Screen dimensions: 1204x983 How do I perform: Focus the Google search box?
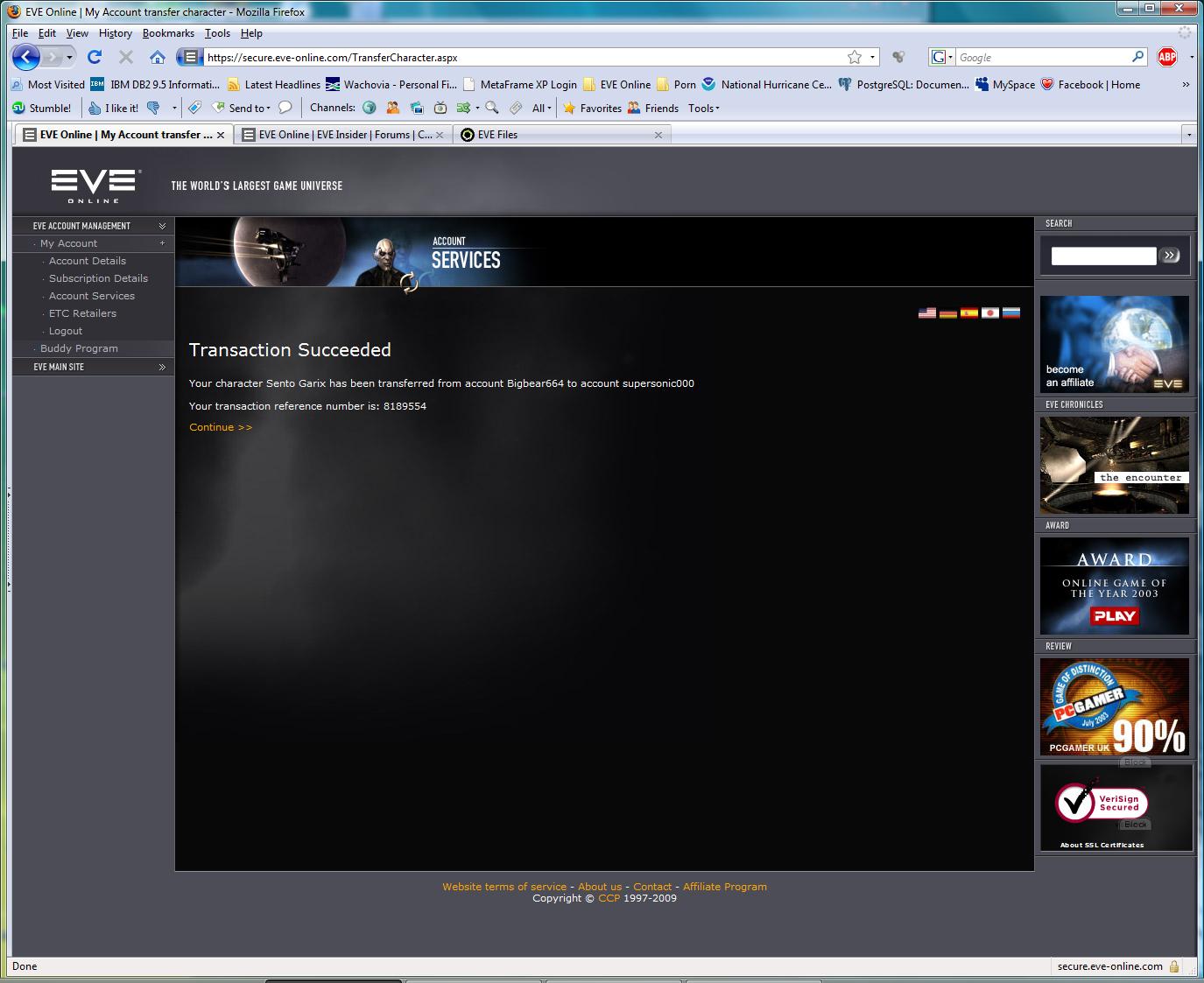[x=1042, y=58]
